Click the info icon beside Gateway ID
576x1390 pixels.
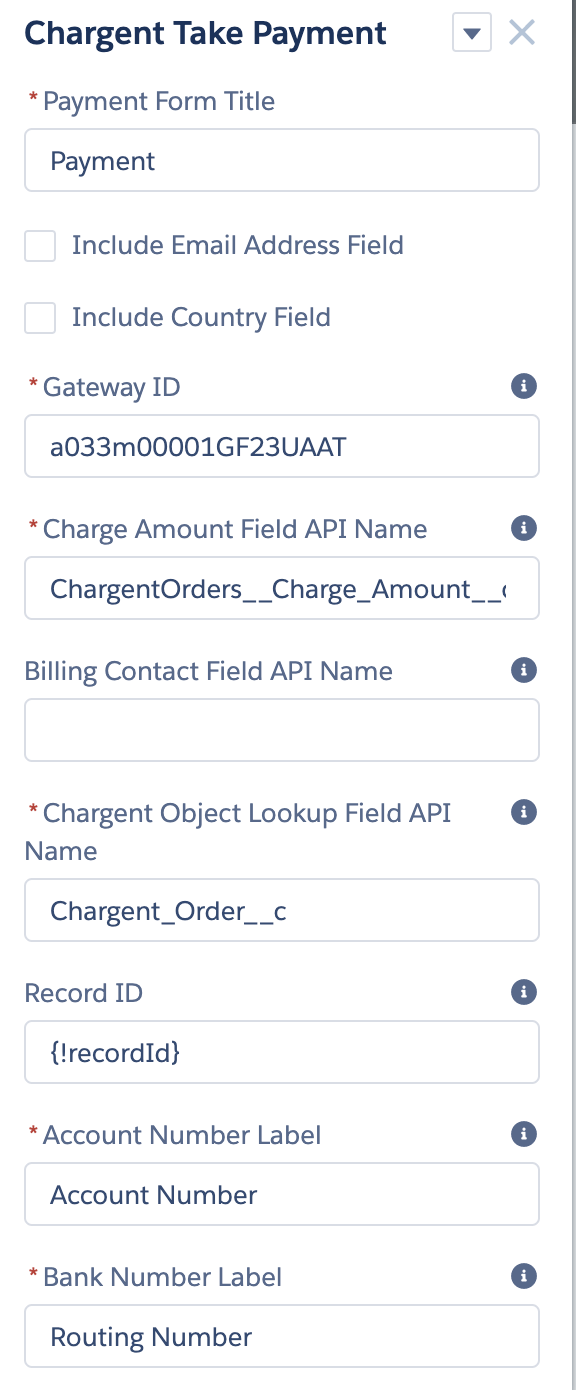[523, 386]
